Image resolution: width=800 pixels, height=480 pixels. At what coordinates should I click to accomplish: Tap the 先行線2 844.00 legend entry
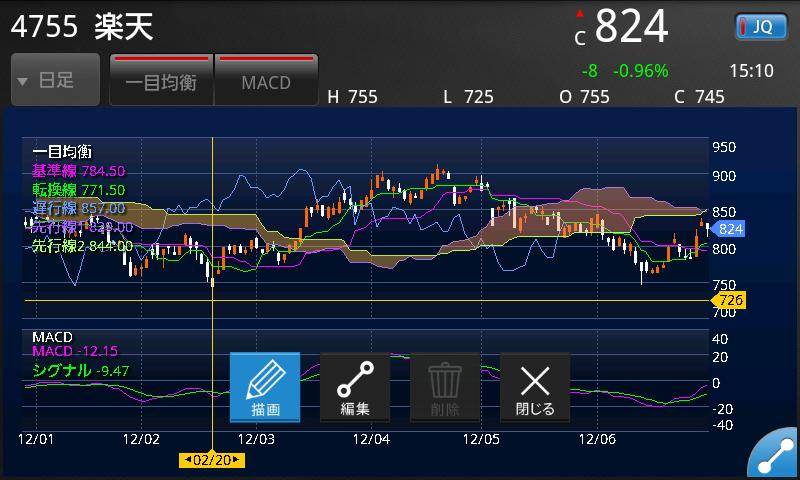82,246
